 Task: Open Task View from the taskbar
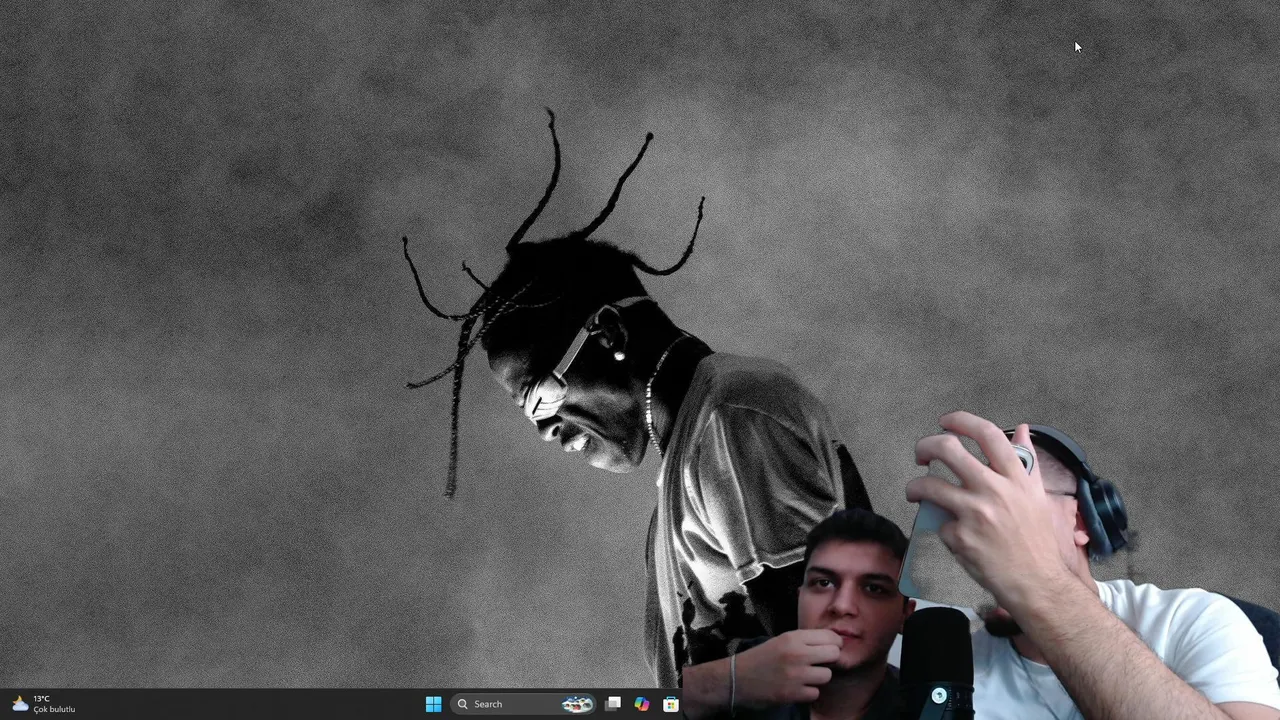[613, 704]
